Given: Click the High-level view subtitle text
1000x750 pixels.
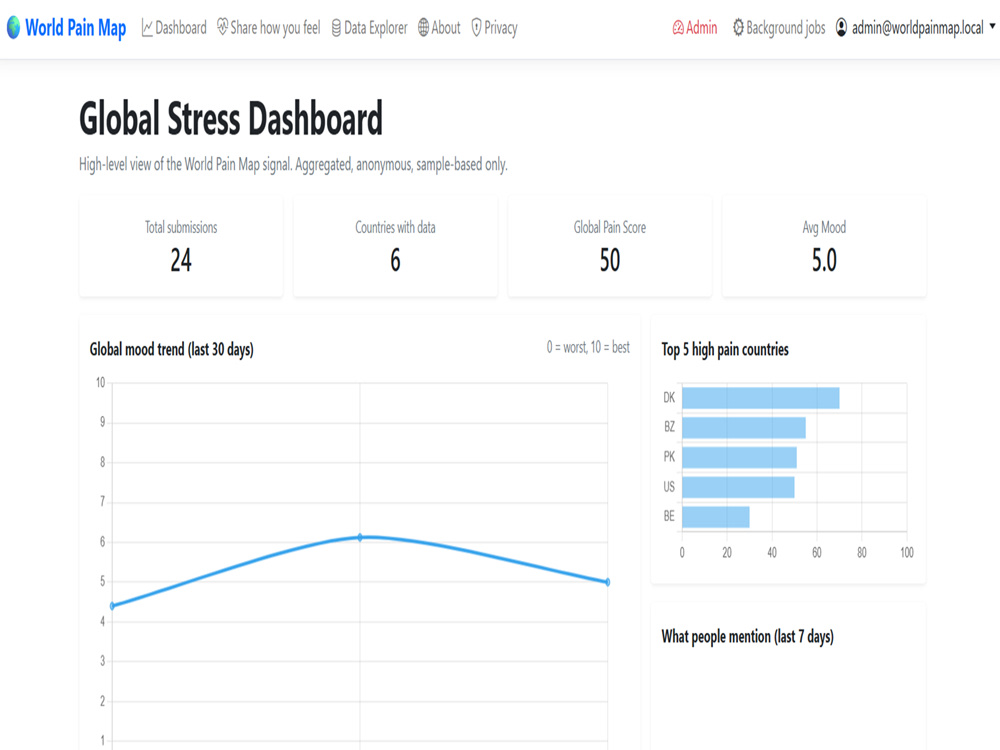Looking at the screenshot, I should pyautogui.click(x=293, y=165).
